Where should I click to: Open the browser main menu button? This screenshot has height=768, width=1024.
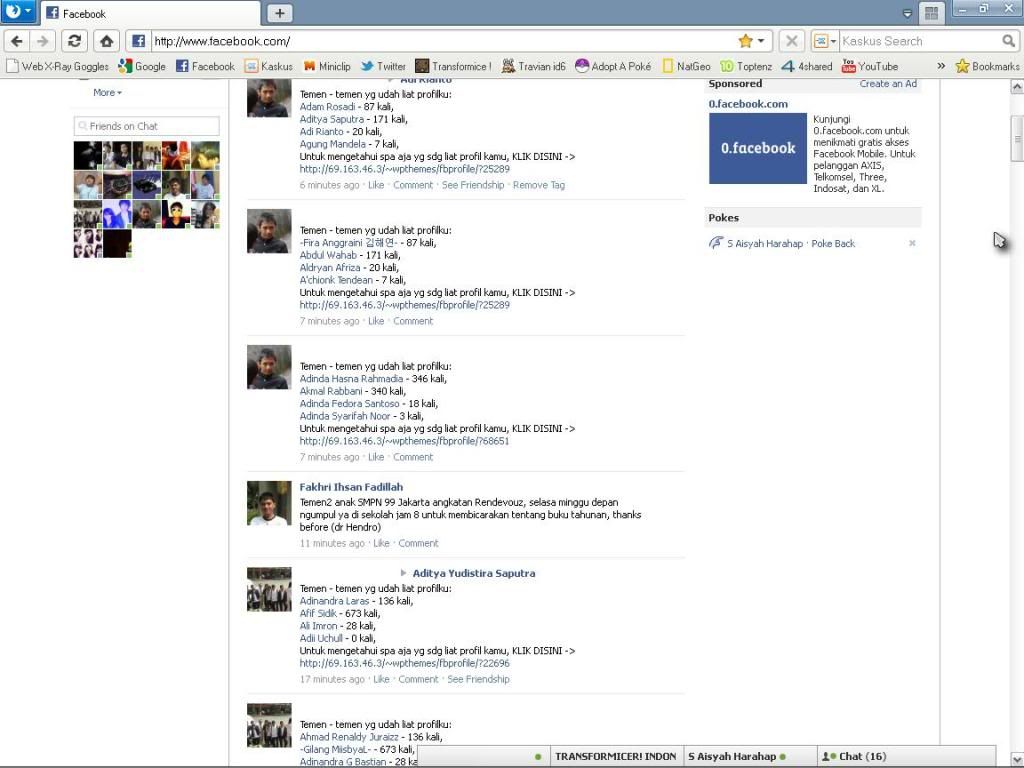(x=18, y=11)
